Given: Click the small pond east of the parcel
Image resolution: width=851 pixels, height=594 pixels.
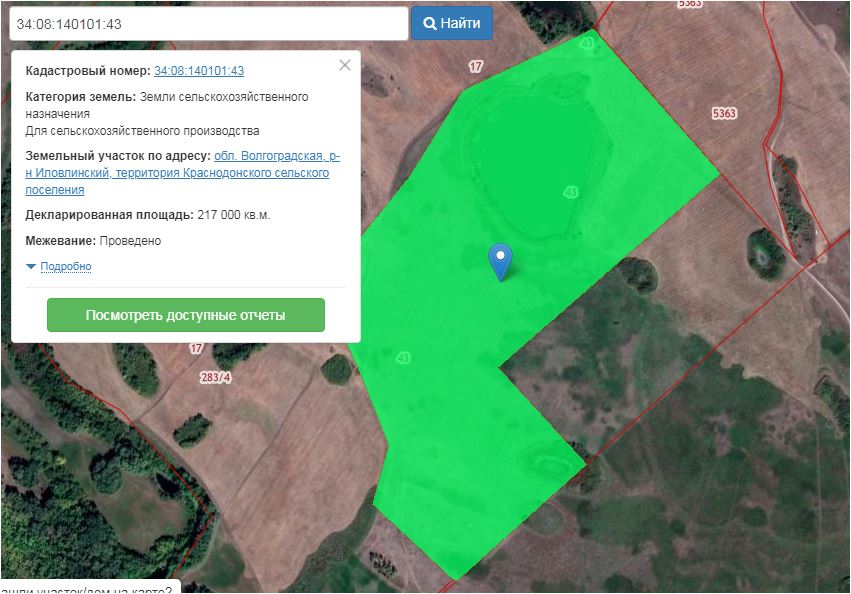Looking at the screenshot, I should [765, 256].
